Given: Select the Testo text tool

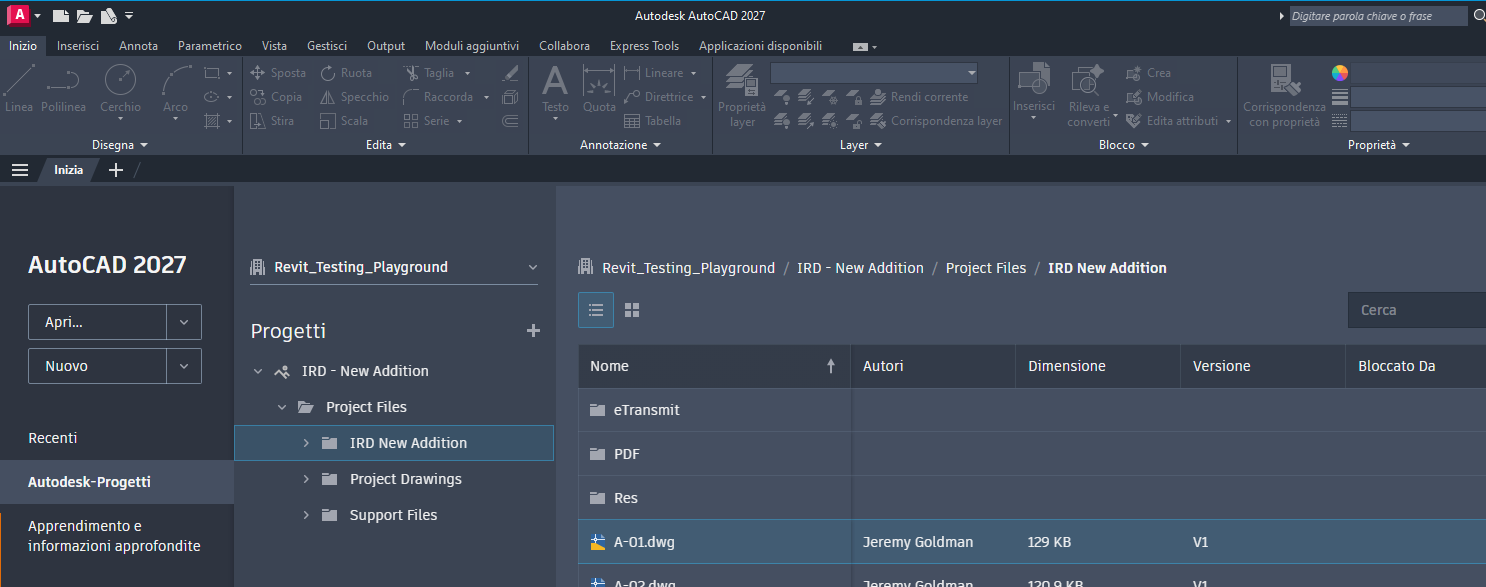Looking at the screenshot, I should (x=555, y=88).
